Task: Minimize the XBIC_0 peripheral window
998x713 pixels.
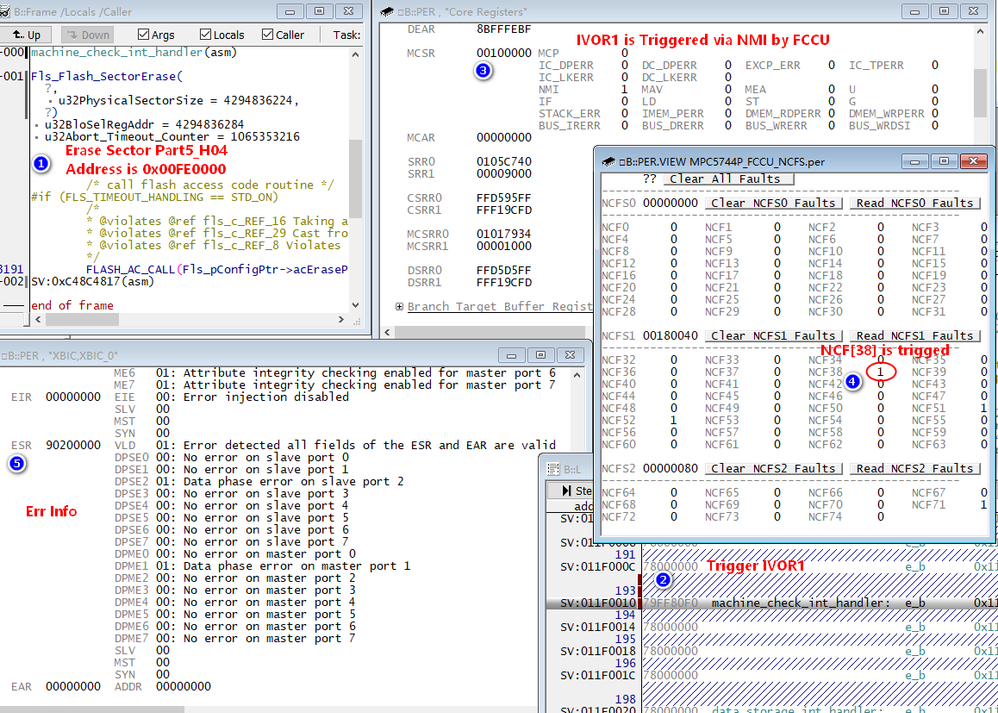Action: point(511,355)
